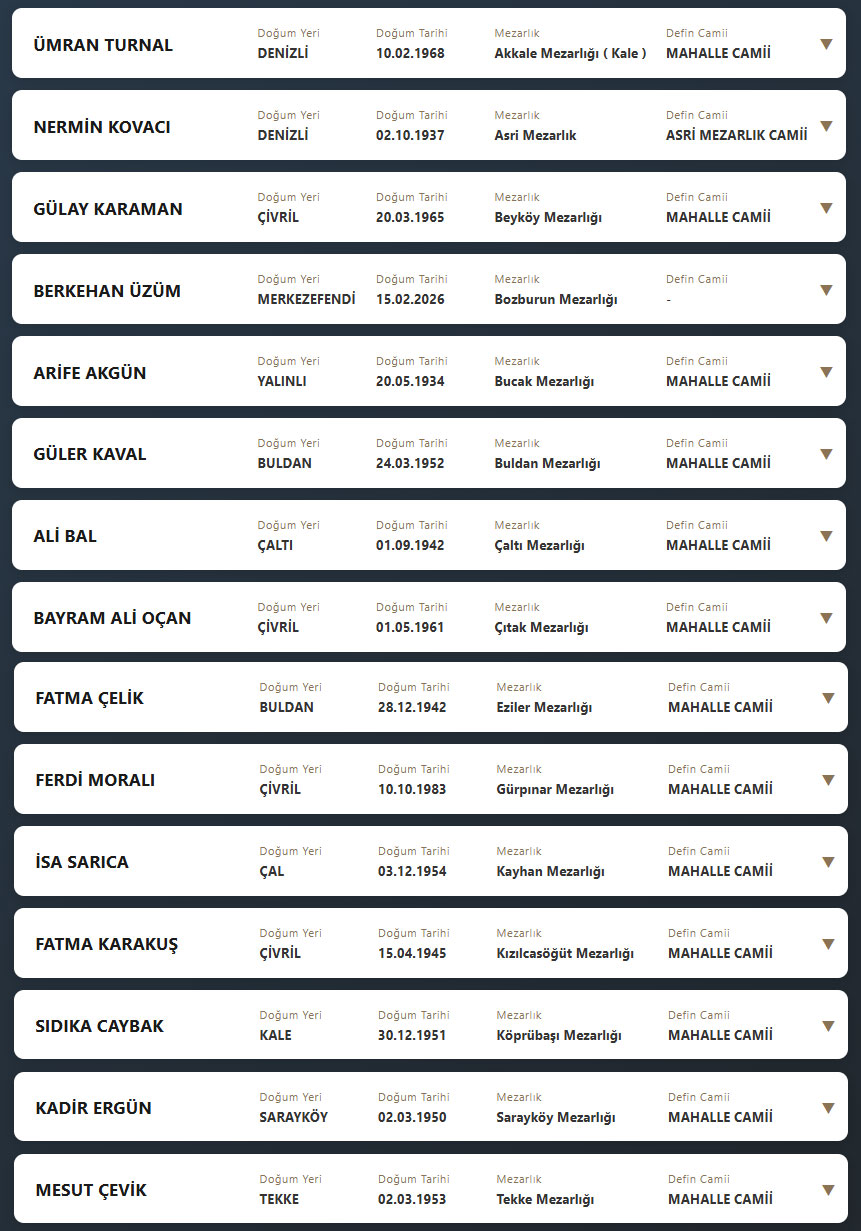Click the MESUT ÇEVİK expand arrow
Viewport: 861px width, 1231px height.
point(828,1190)
